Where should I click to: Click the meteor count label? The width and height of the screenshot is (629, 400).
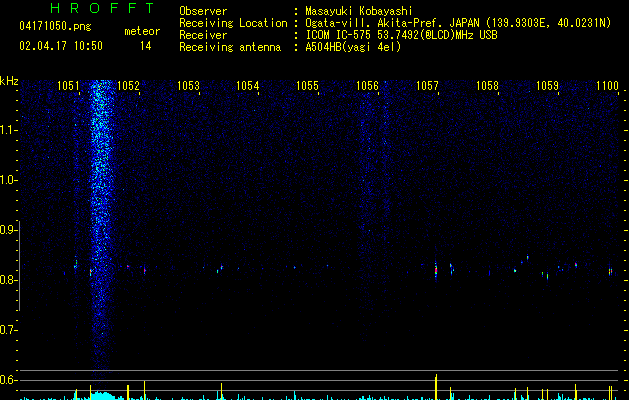click(142, 31)
